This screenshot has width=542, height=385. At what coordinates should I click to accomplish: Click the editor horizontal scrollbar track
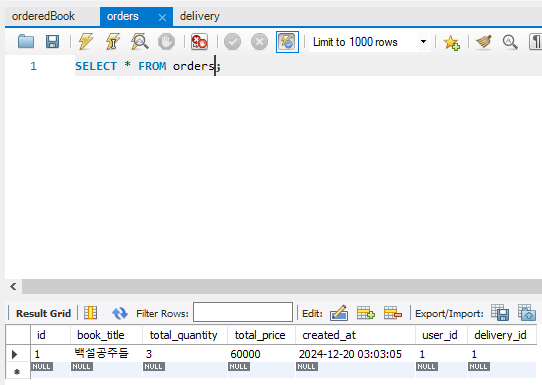pos(282,287)
